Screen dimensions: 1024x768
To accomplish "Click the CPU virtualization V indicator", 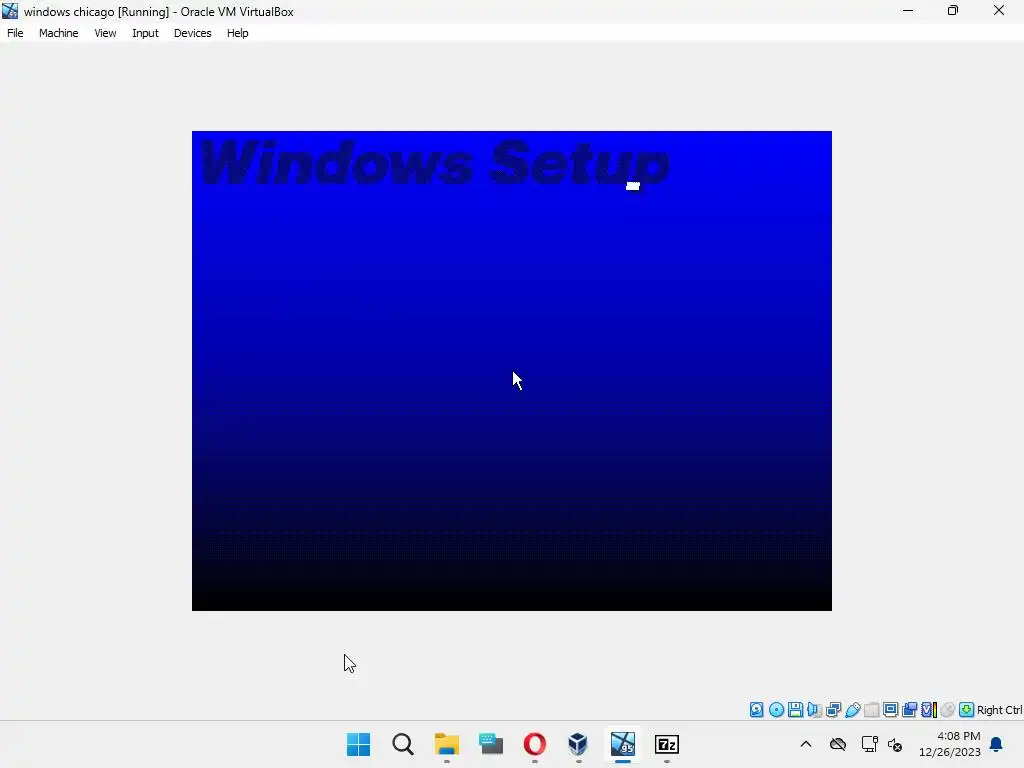I will click(929, 710).
